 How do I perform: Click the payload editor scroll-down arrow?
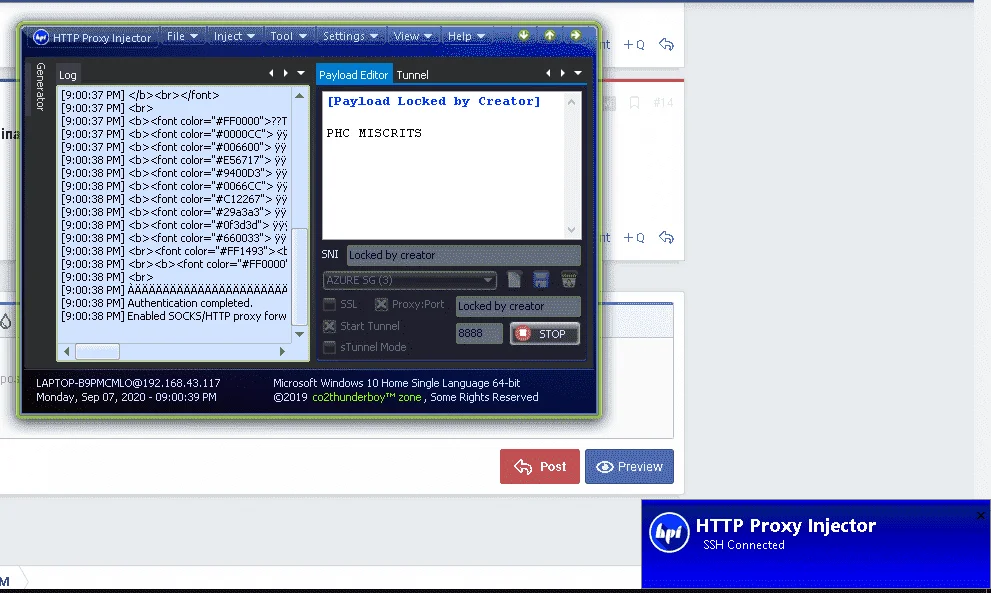click(x=571, y=230)
